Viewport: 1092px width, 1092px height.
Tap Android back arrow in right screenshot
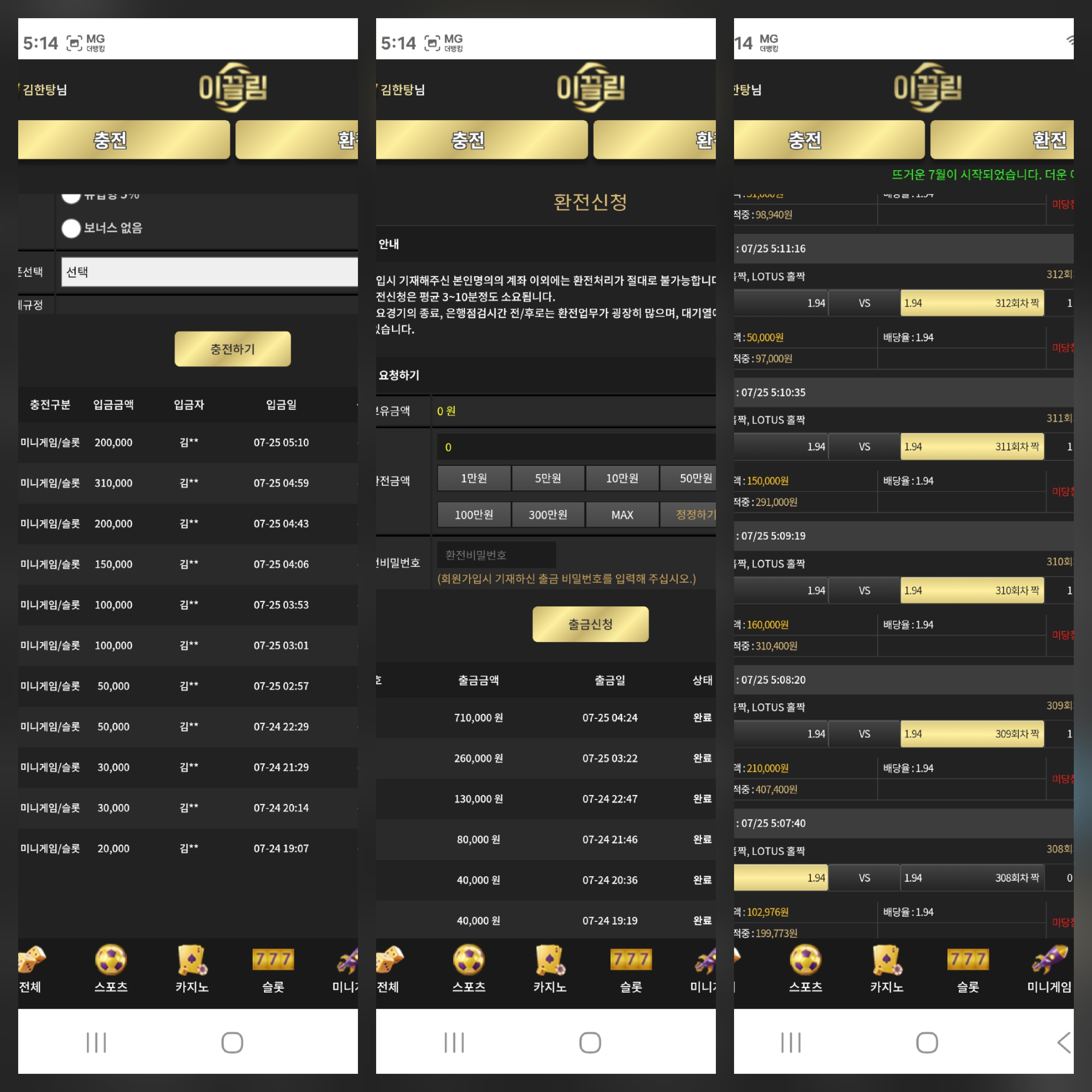click(1064, 1042)
